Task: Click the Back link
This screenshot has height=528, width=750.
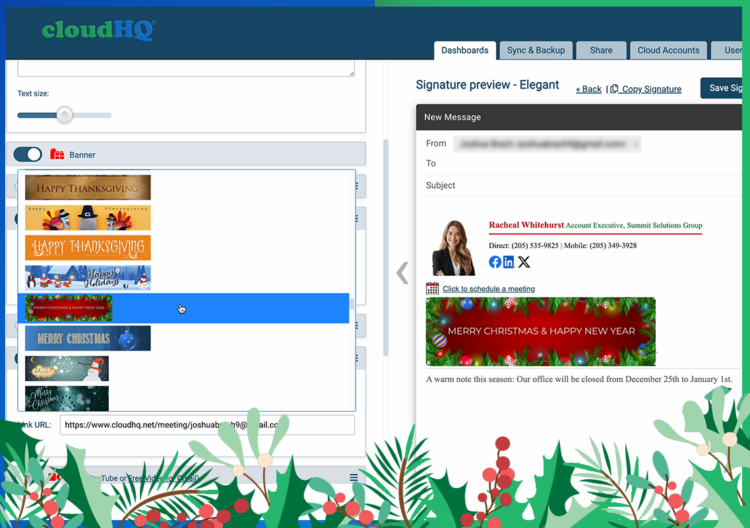Action: pos(589,89)
